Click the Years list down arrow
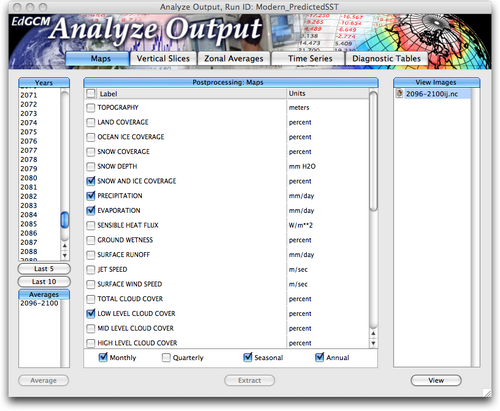The width and height of the screenshot is (500, 411). click(65, 255)
